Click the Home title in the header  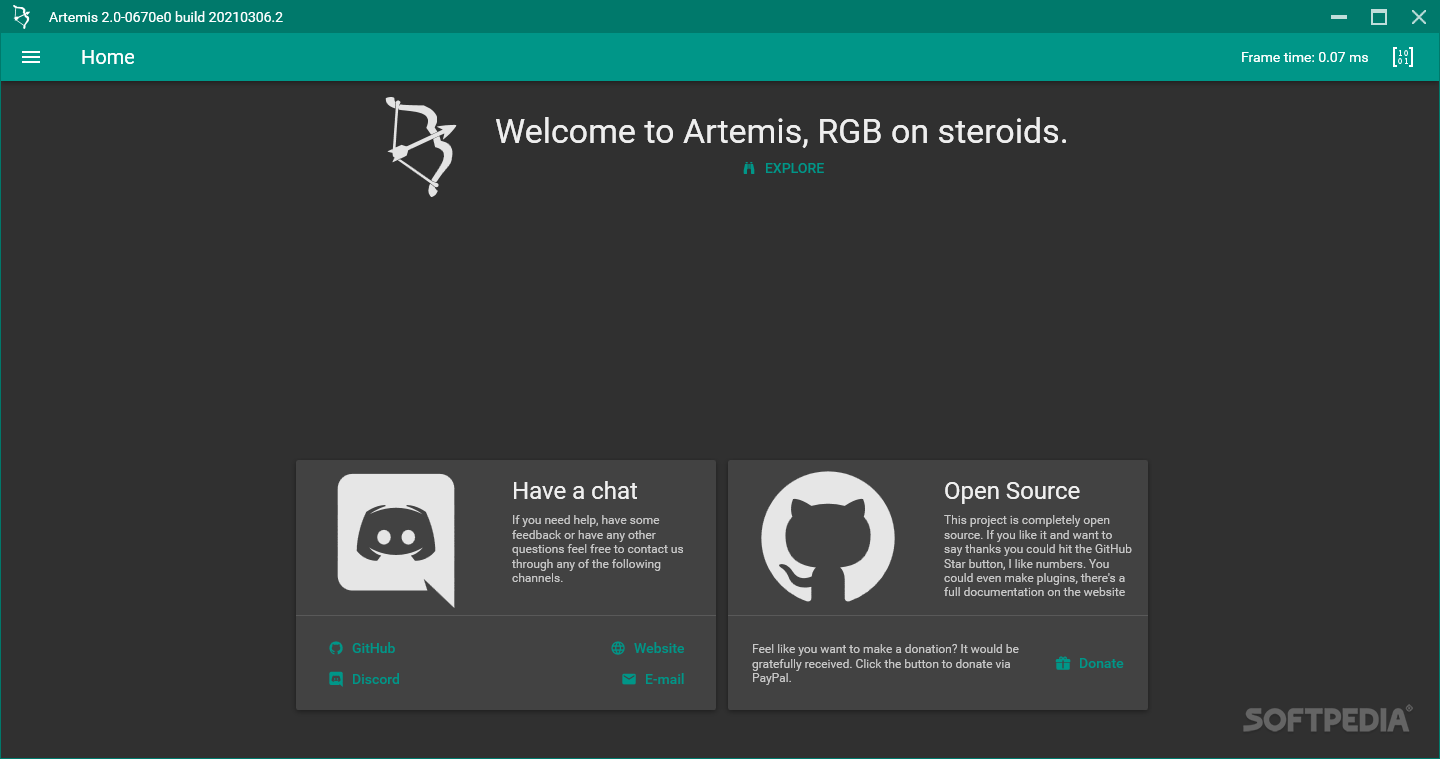108,57
